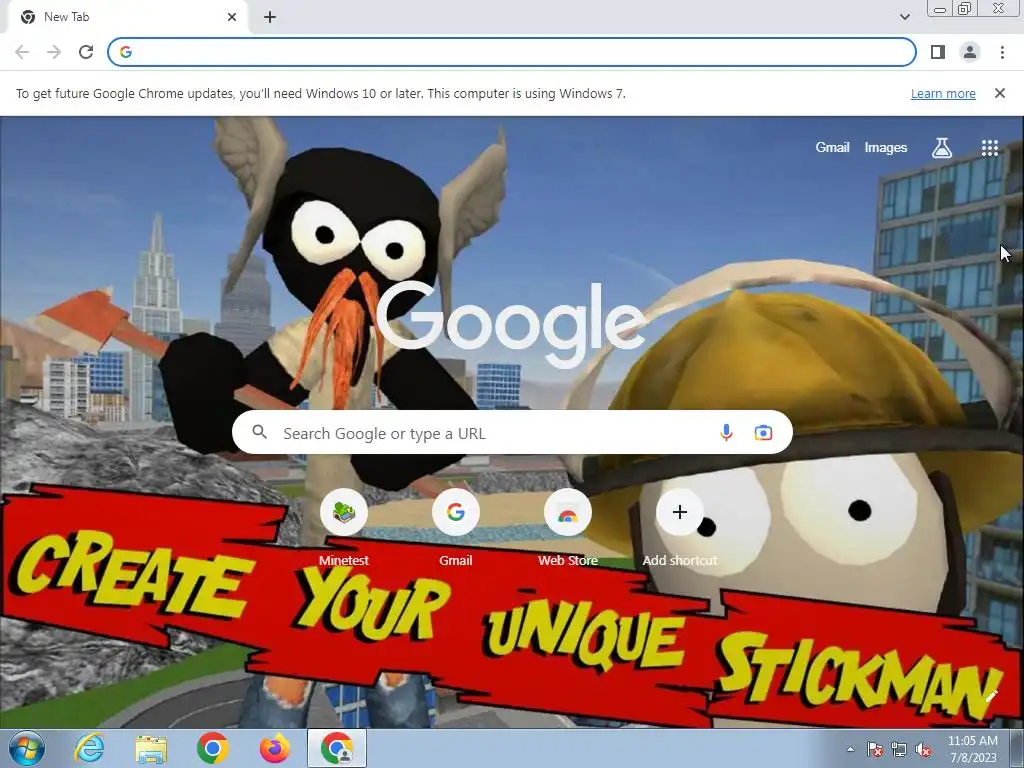1024x768 pixels.
Task: Customize this page with pencil icon
Action: click(x=991, y=696)
